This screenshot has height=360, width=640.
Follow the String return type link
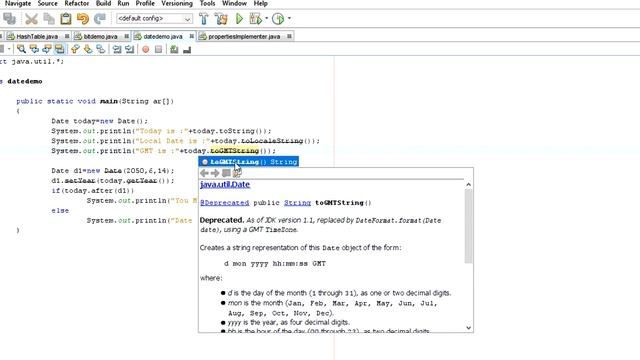tap(297, 203)
